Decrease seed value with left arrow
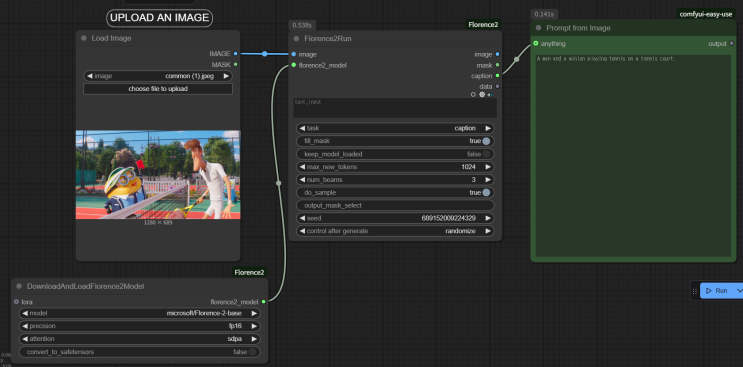 coord(302,218)
